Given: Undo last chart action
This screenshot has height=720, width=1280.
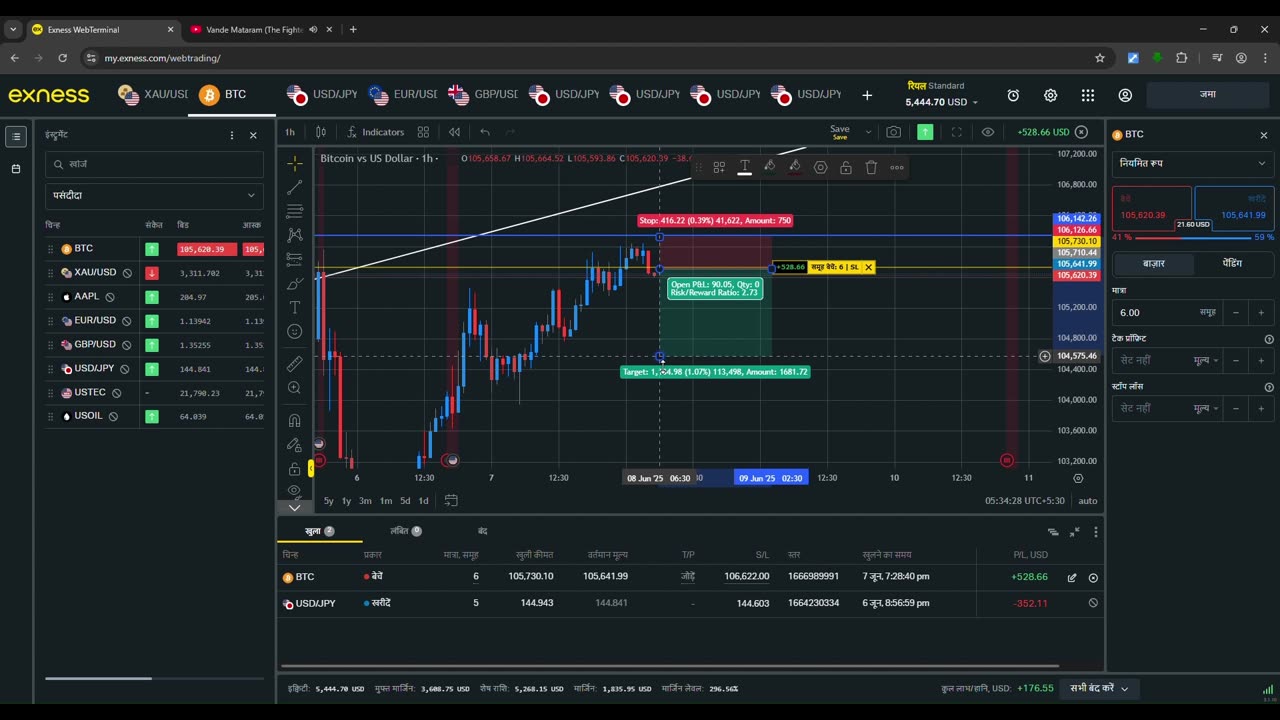Looking at the screenshot, I should [x=485, y=132].
